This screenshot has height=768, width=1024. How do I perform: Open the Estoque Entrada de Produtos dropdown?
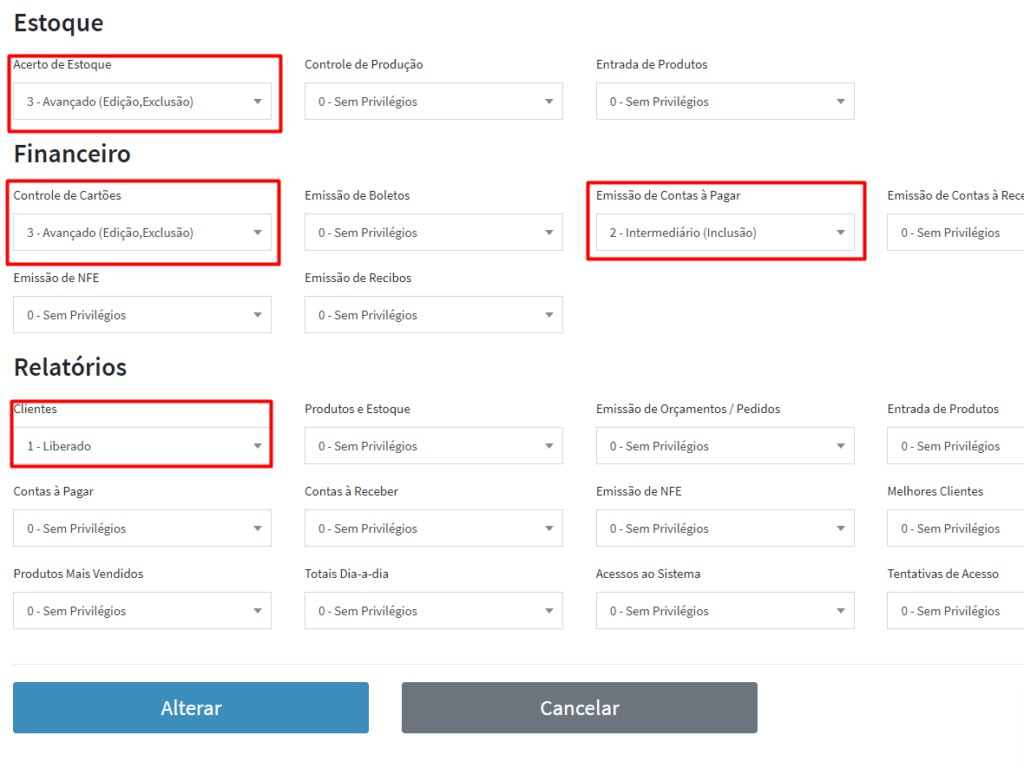(x=725, y=102)
